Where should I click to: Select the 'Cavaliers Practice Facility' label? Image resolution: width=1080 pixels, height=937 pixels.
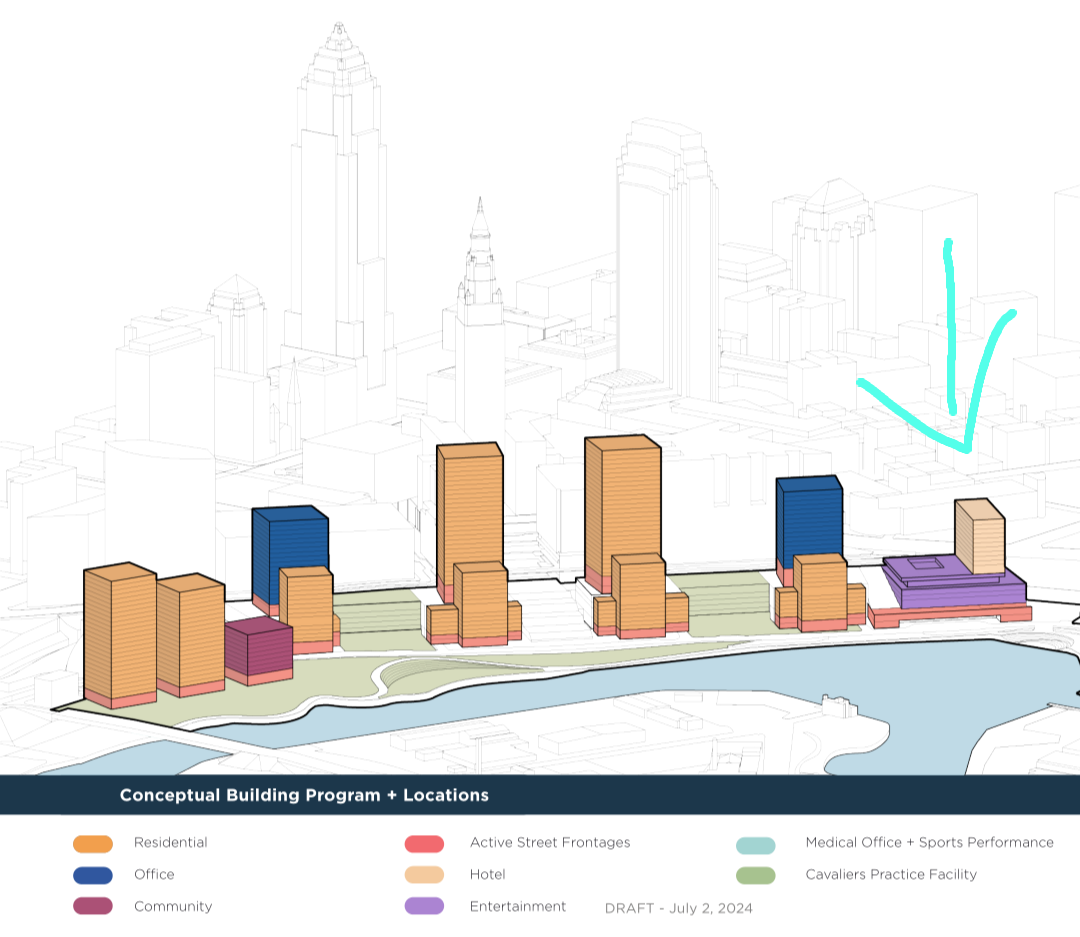pos(891,874)
